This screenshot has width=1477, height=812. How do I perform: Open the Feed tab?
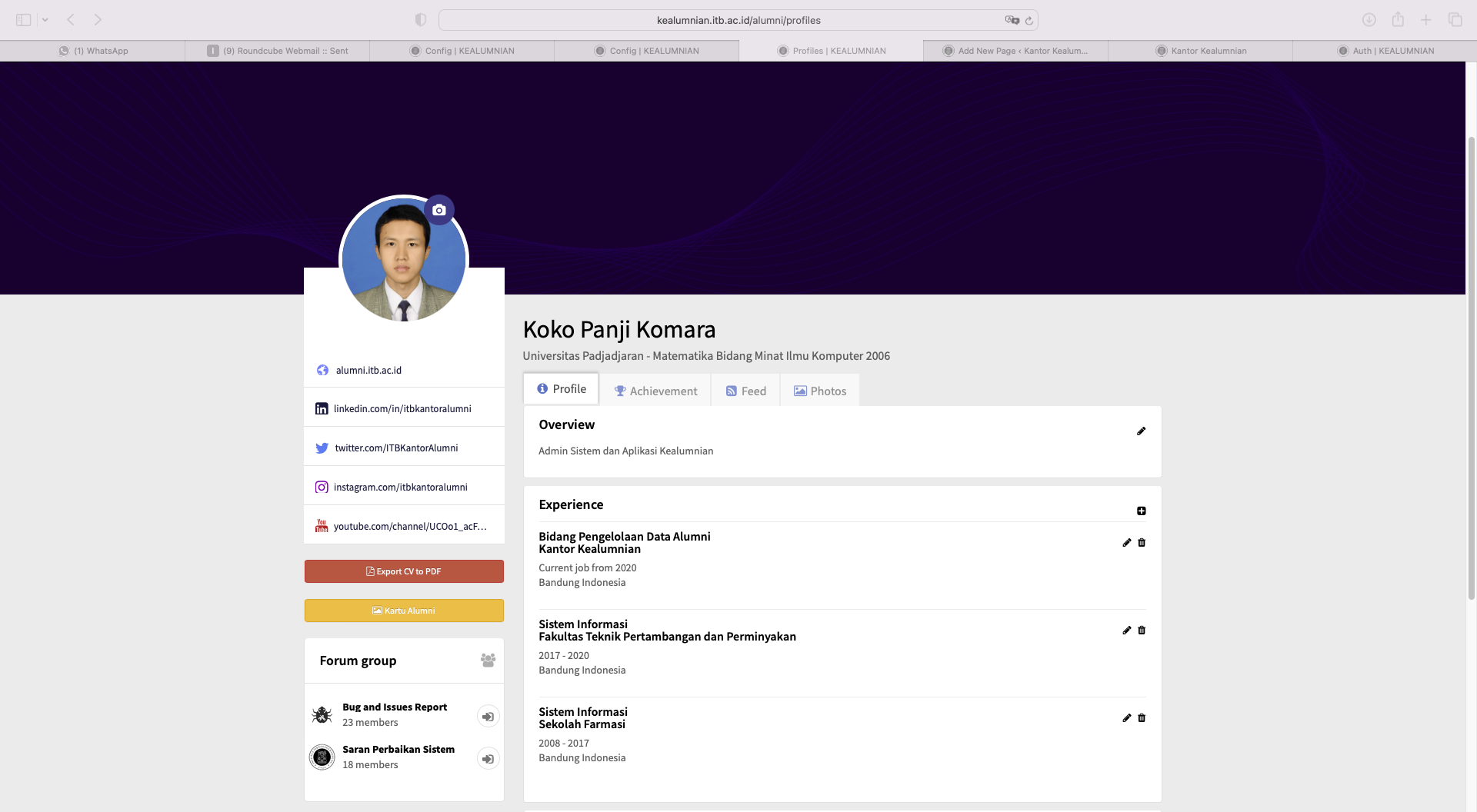(745, 391)
